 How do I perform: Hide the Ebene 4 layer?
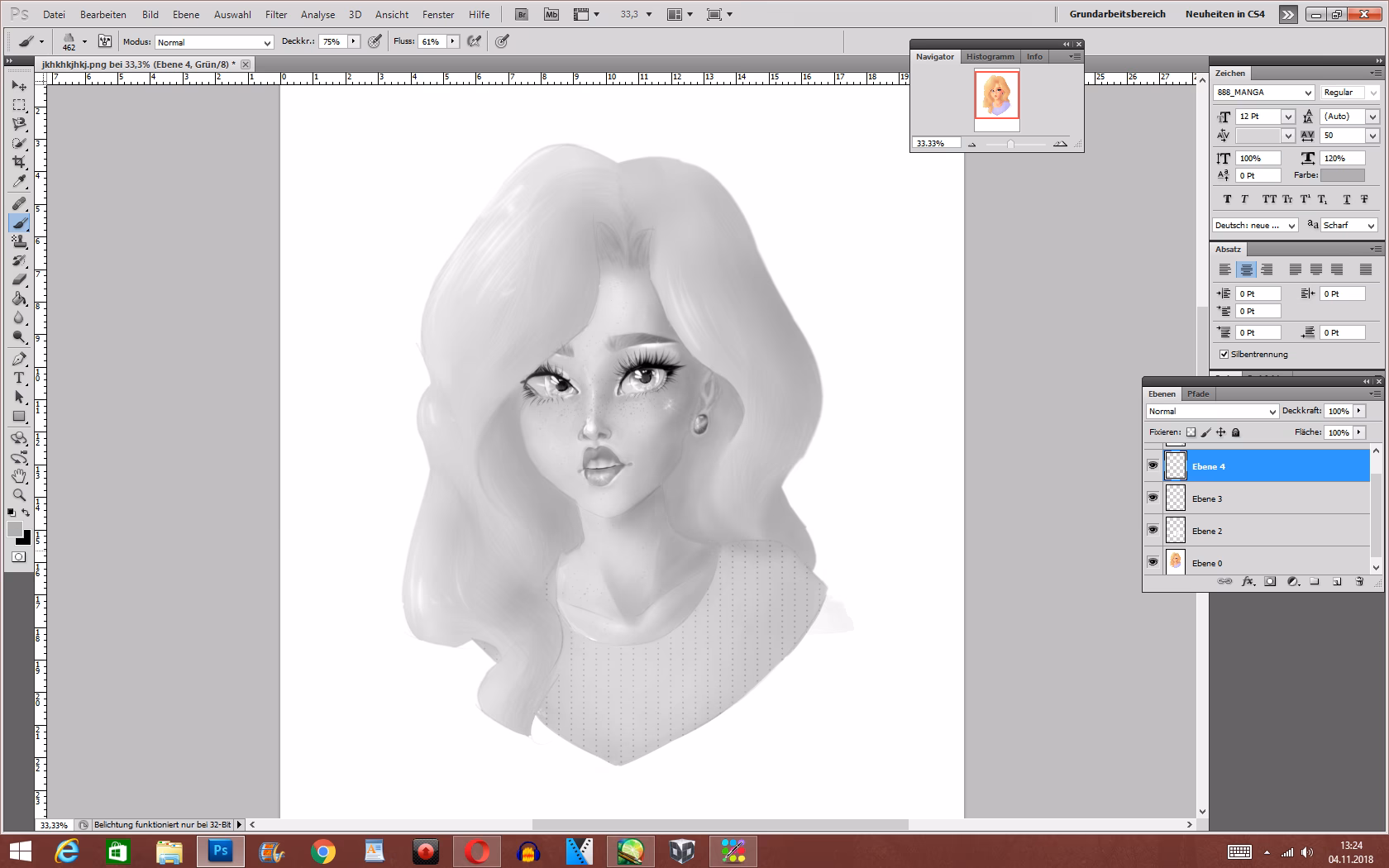(1153, 466)
